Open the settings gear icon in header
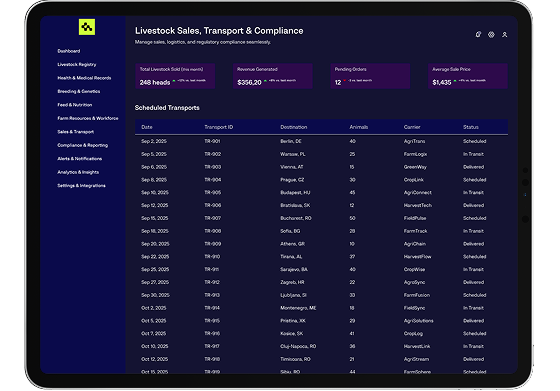The height and width of the screenshot is (391, 560). point(491,34)
